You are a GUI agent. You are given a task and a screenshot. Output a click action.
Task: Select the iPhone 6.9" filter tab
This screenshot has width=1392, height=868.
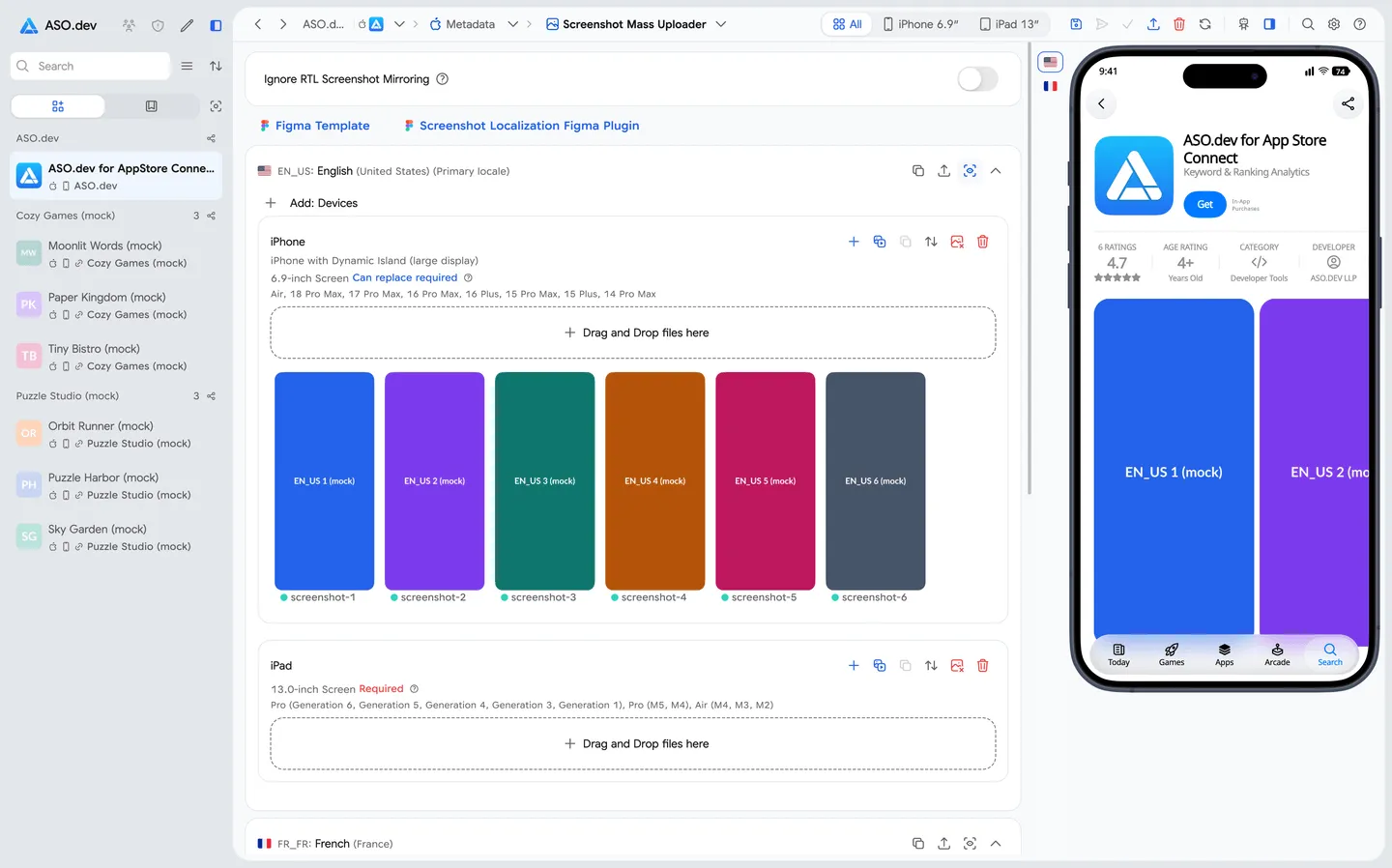[920, 24]
